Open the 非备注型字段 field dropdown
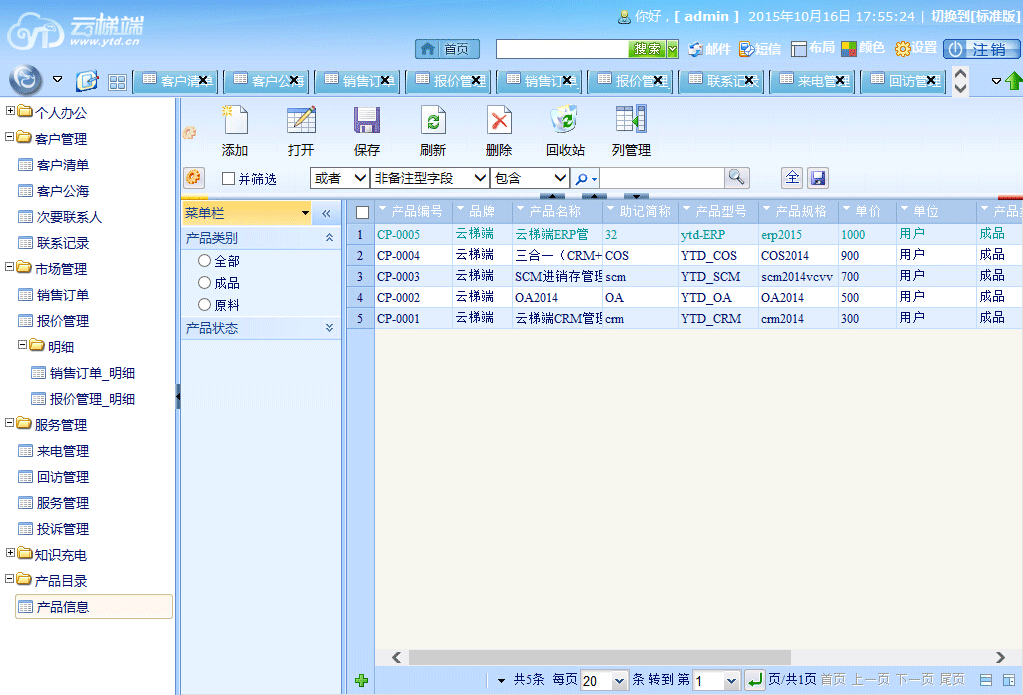Image resolution: width=1023 pixels, height=695 pixels. (x=429, y=178)
